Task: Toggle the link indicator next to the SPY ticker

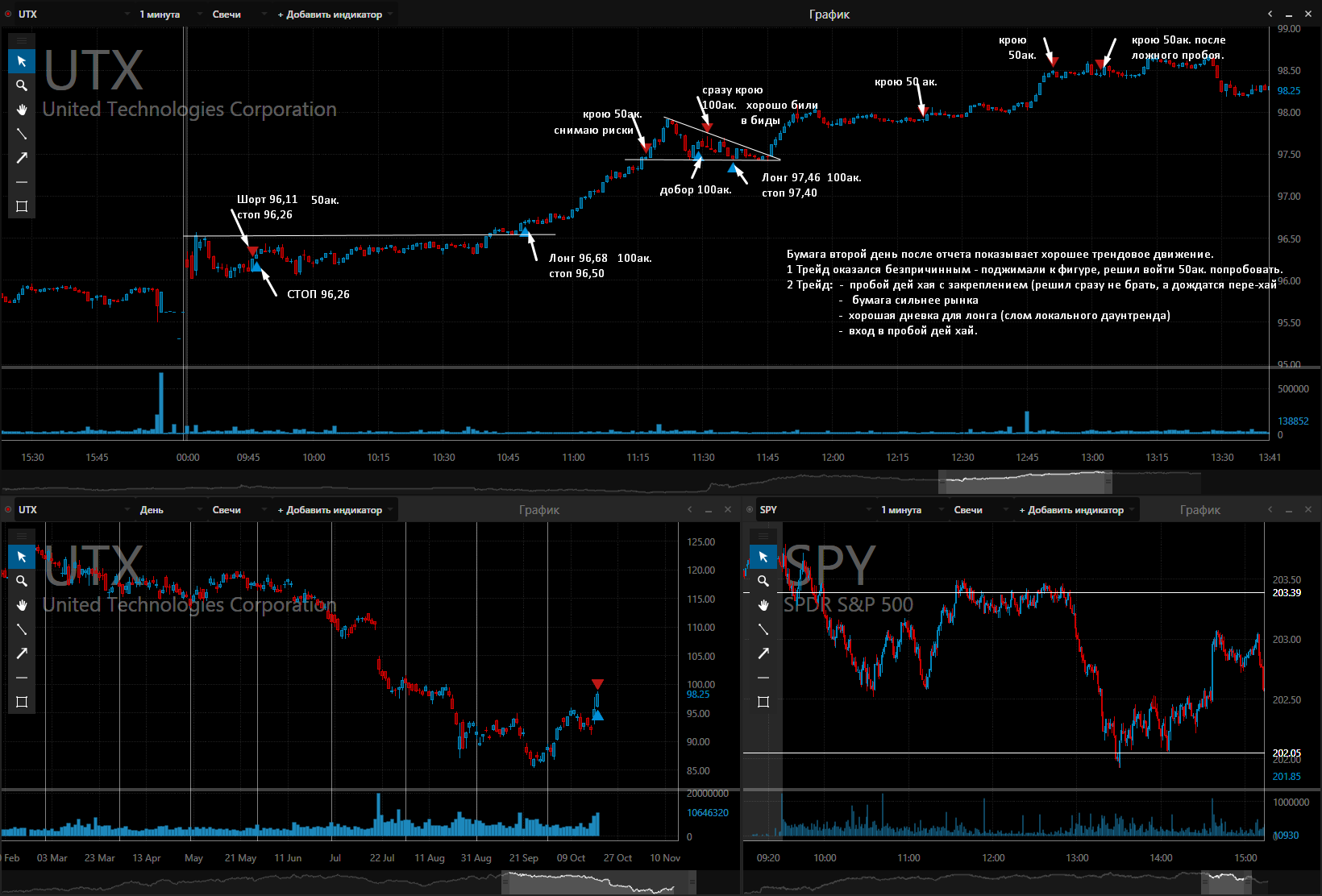Action: click(x=750, y=510)
